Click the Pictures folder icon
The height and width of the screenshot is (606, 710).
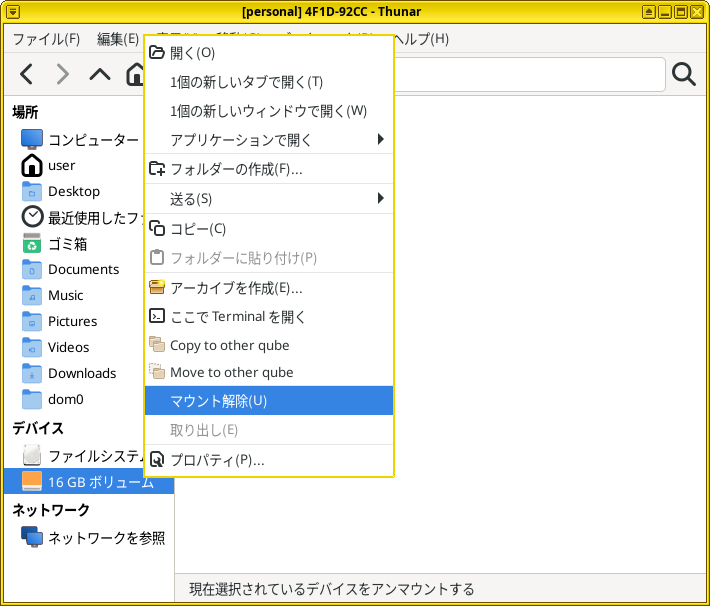[32, 322]
